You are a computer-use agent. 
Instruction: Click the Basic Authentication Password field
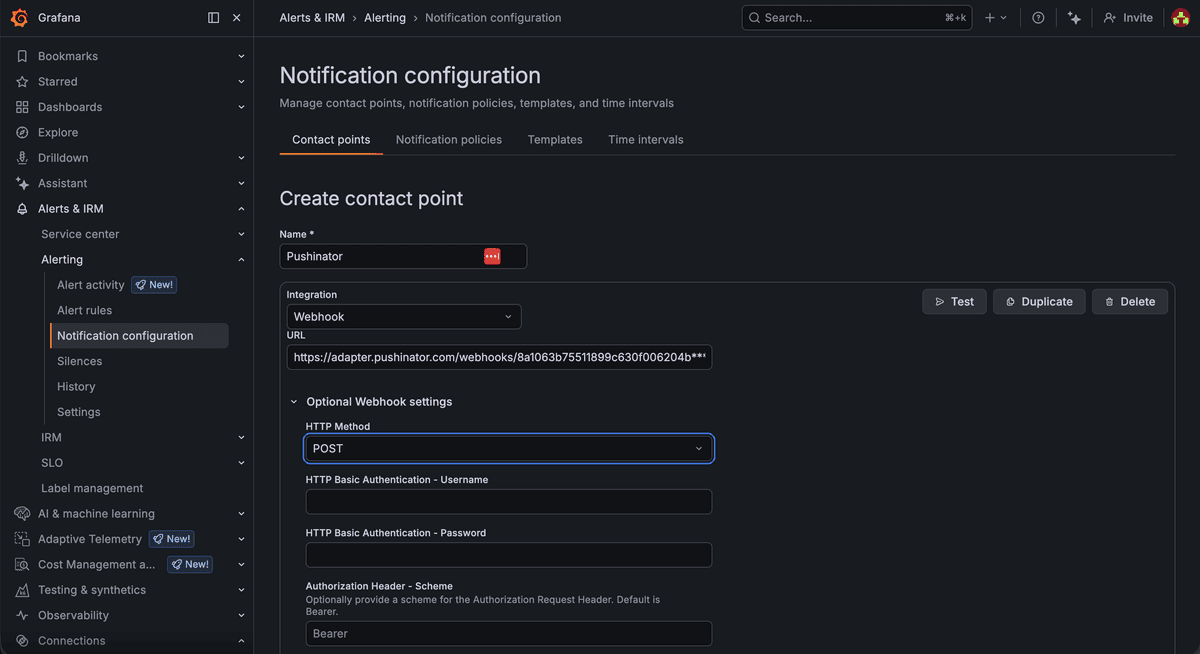pyautogui.click(x=509, y=555)
